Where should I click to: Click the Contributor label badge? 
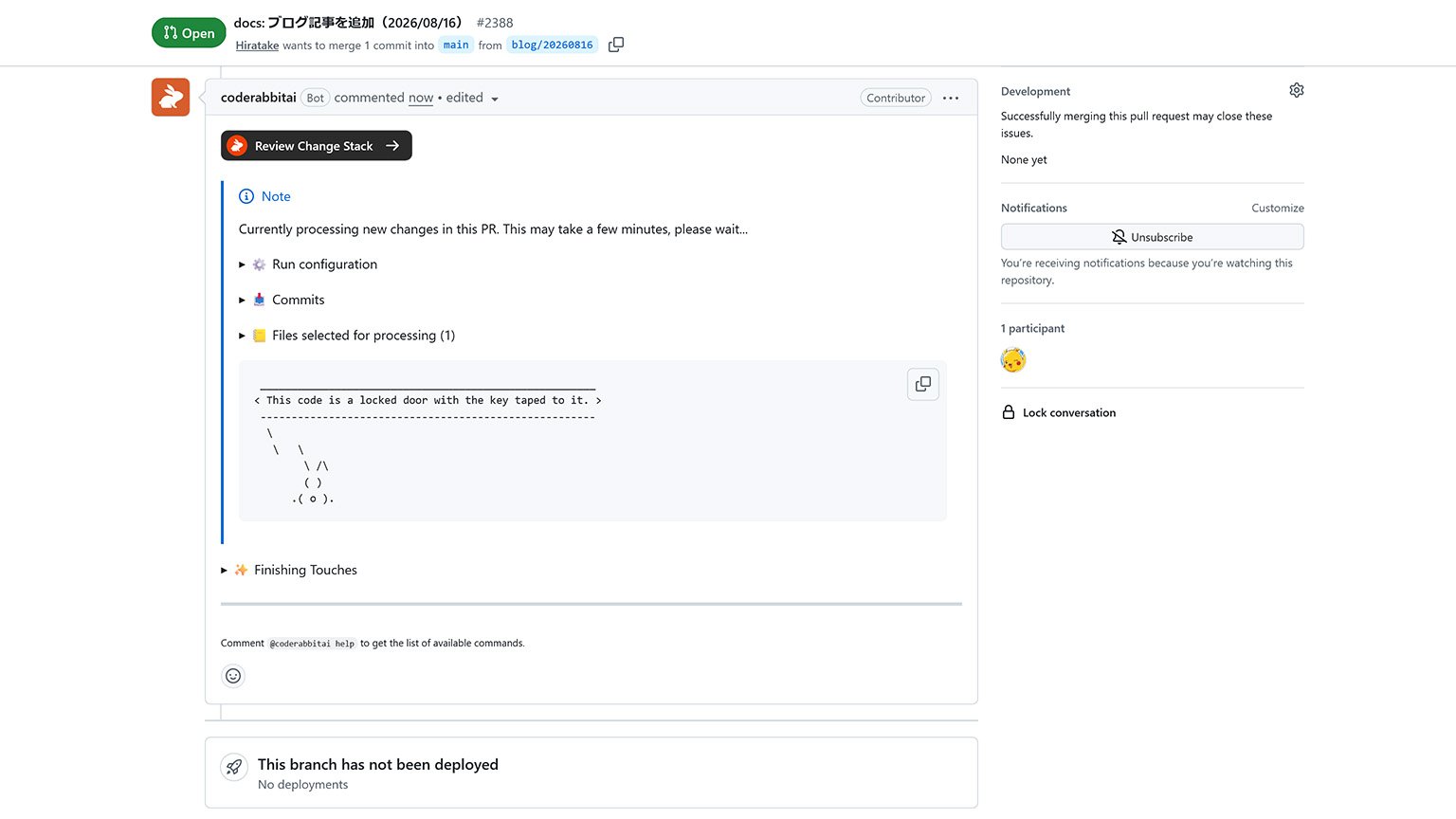[896, 98]
